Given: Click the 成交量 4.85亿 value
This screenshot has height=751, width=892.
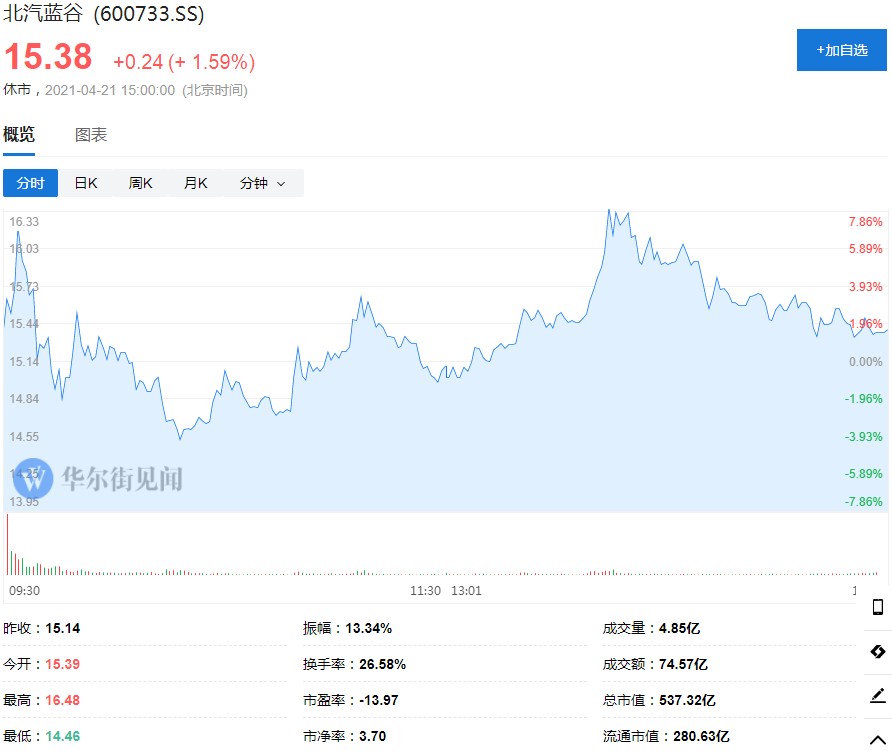Looking at the screenshot, I should [x=679, y=628].
